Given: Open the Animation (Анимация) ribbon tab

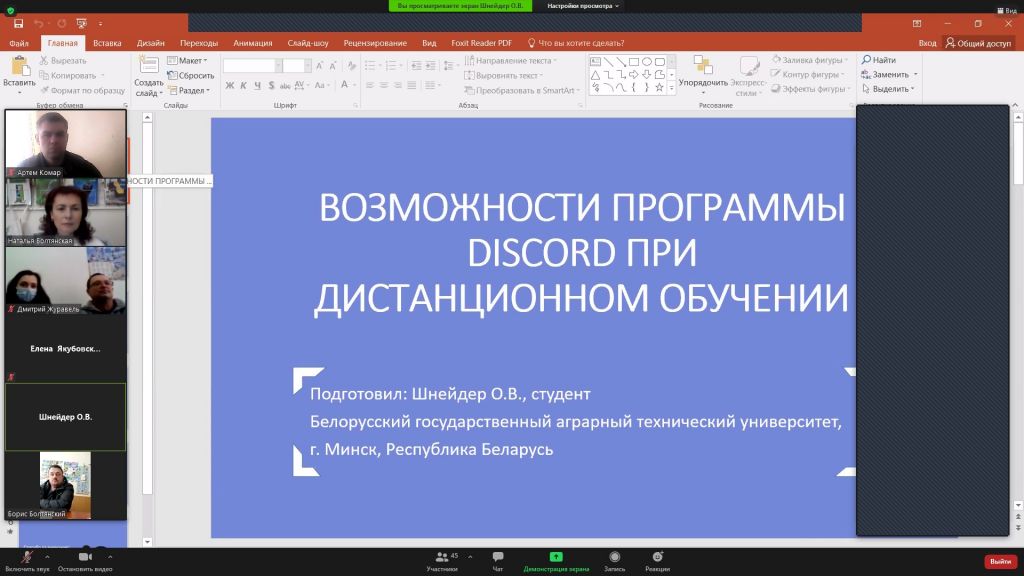Looking at the screenshot, I should (x=252, y=43).
